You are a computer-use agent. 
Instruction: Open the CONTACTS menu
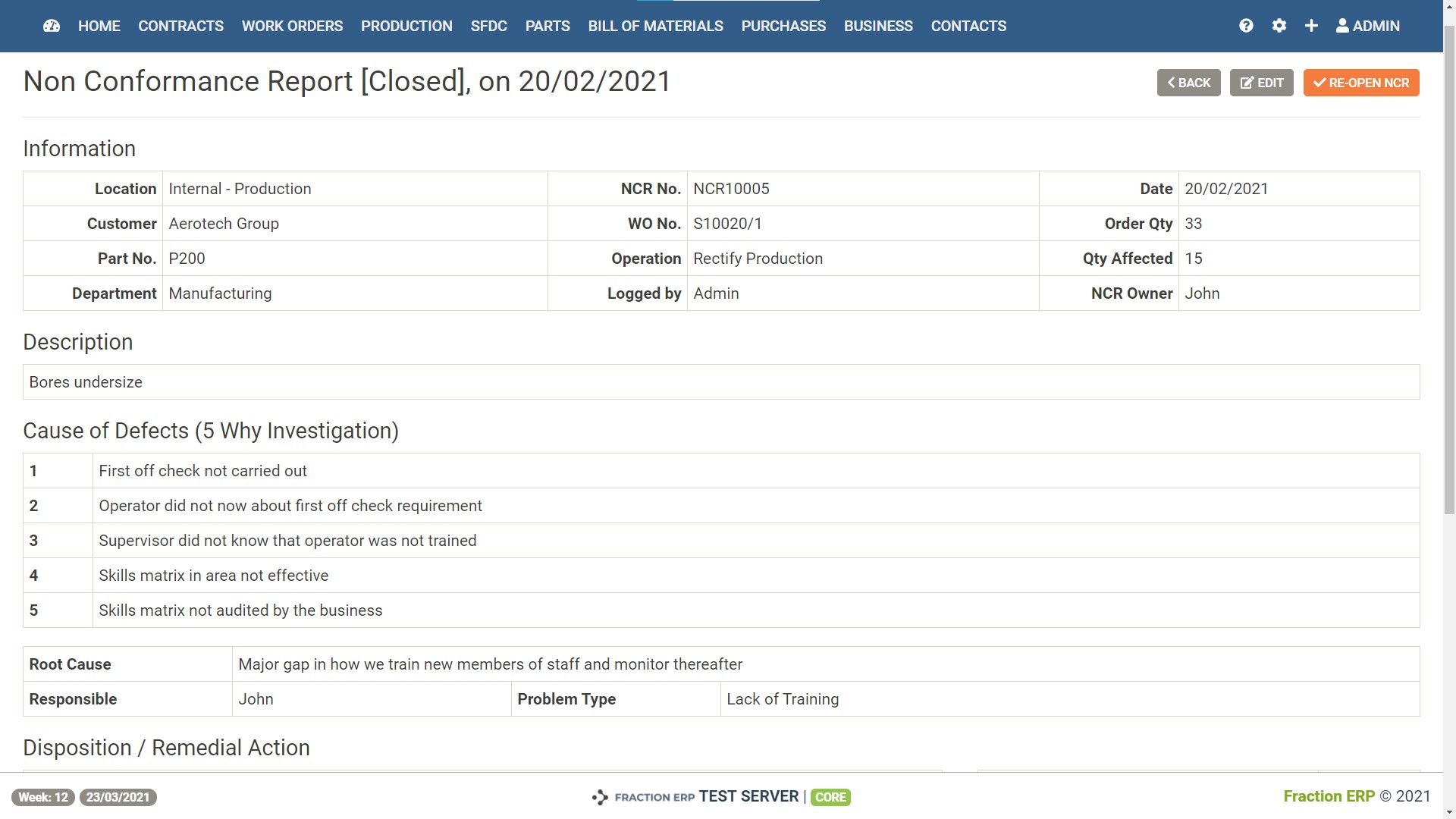(x=968, y=26)
